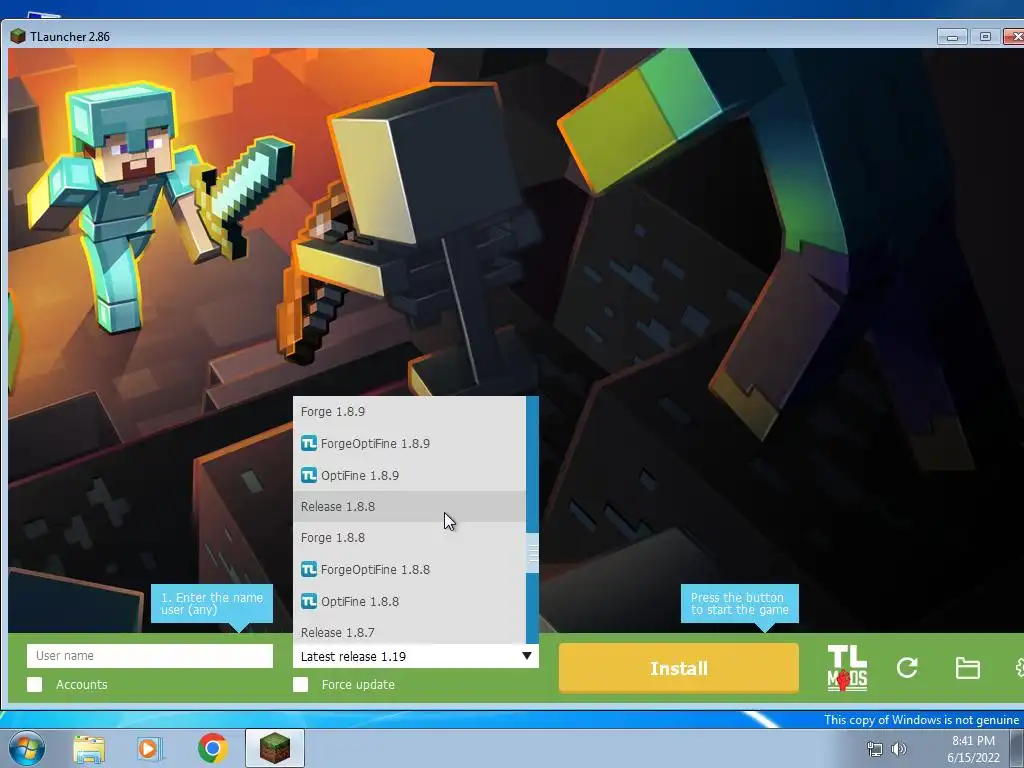Pick ForgeOptiFine 1.8.9 version
Image resolution: width=1024 pixels, height=768 pixels.
coord(409,443)
